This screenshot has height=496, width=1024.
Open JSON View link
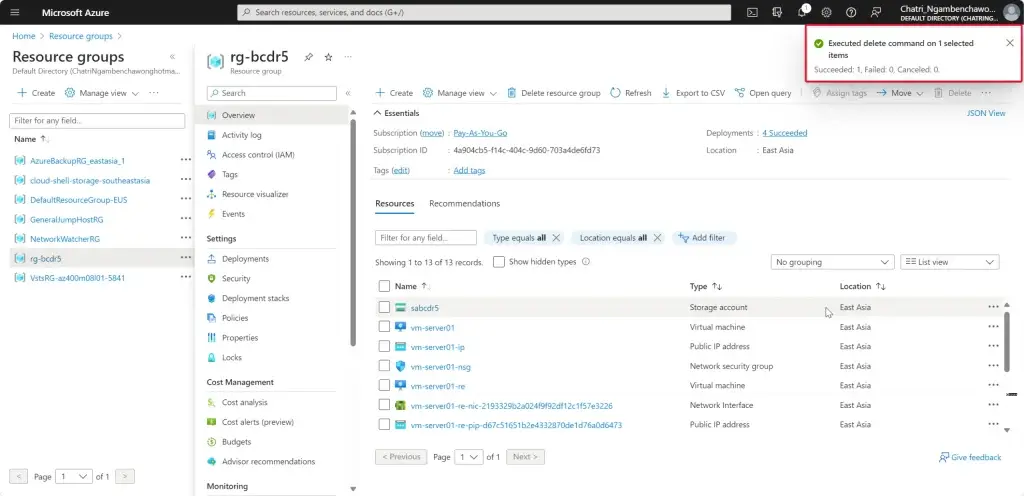pyautogui.click(x=986, y=113)
